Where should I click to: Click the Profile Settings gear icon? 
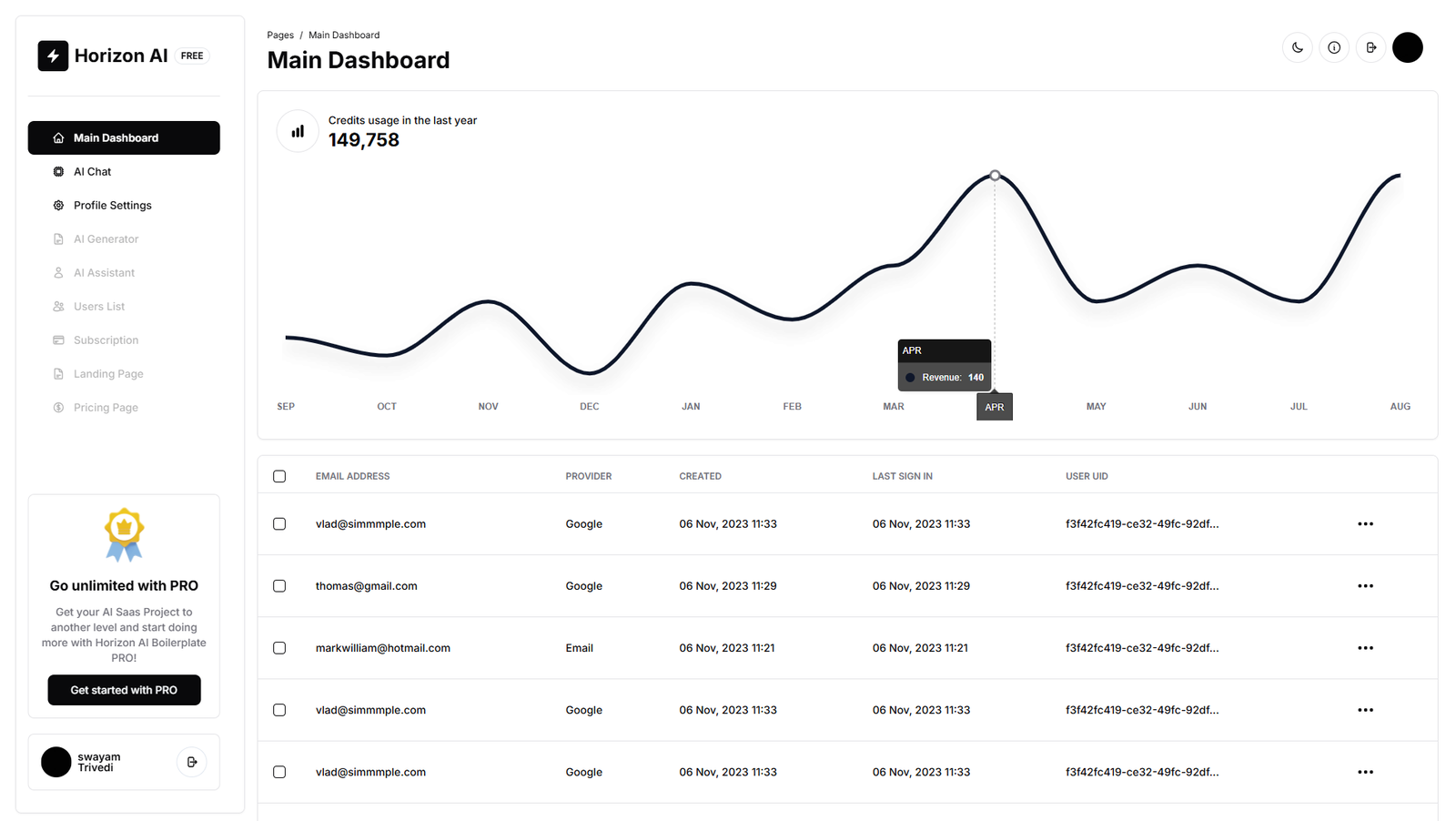58,206
